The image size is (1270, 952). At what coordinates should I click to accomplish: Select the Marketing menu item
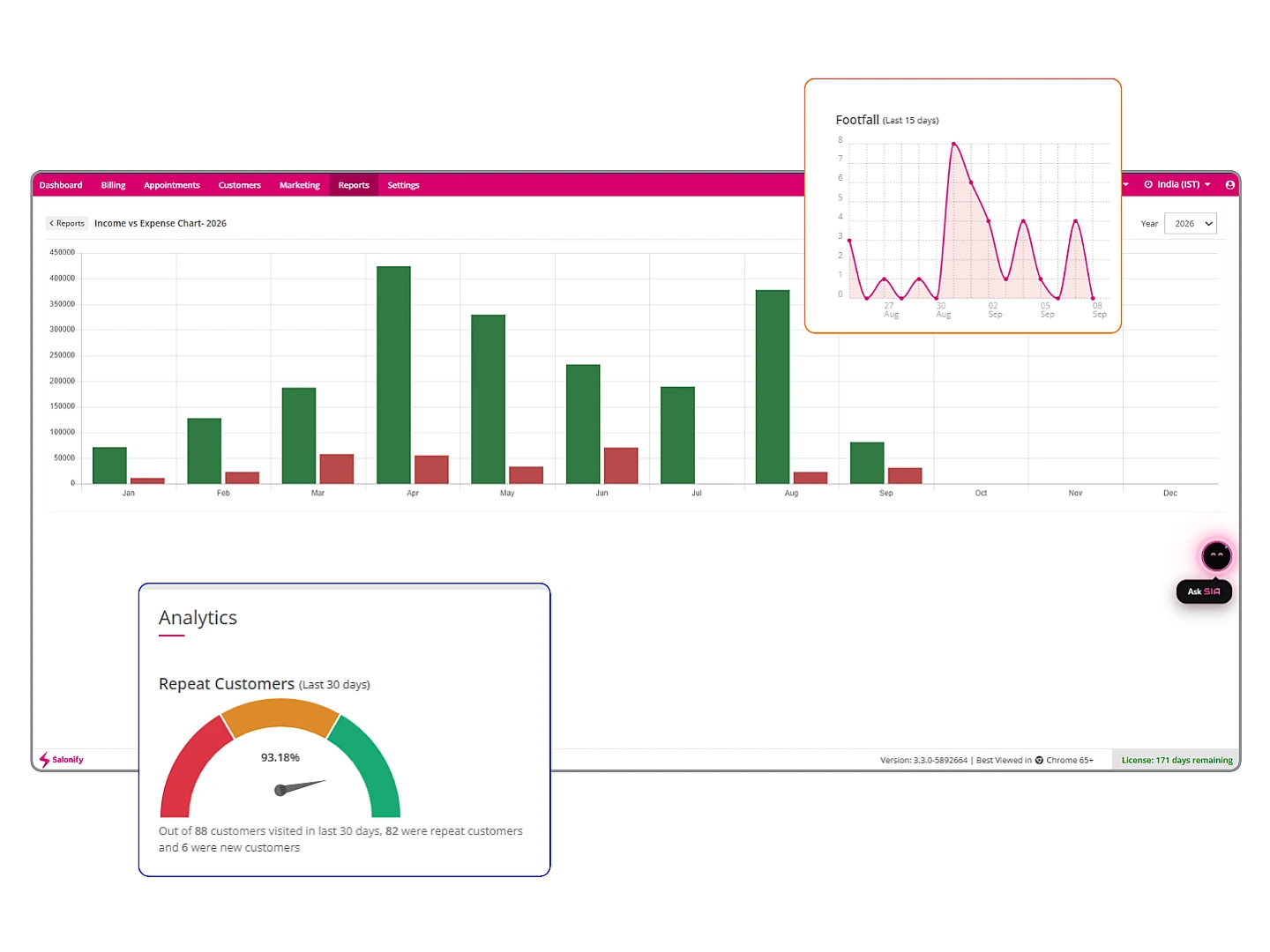(300, 185)
